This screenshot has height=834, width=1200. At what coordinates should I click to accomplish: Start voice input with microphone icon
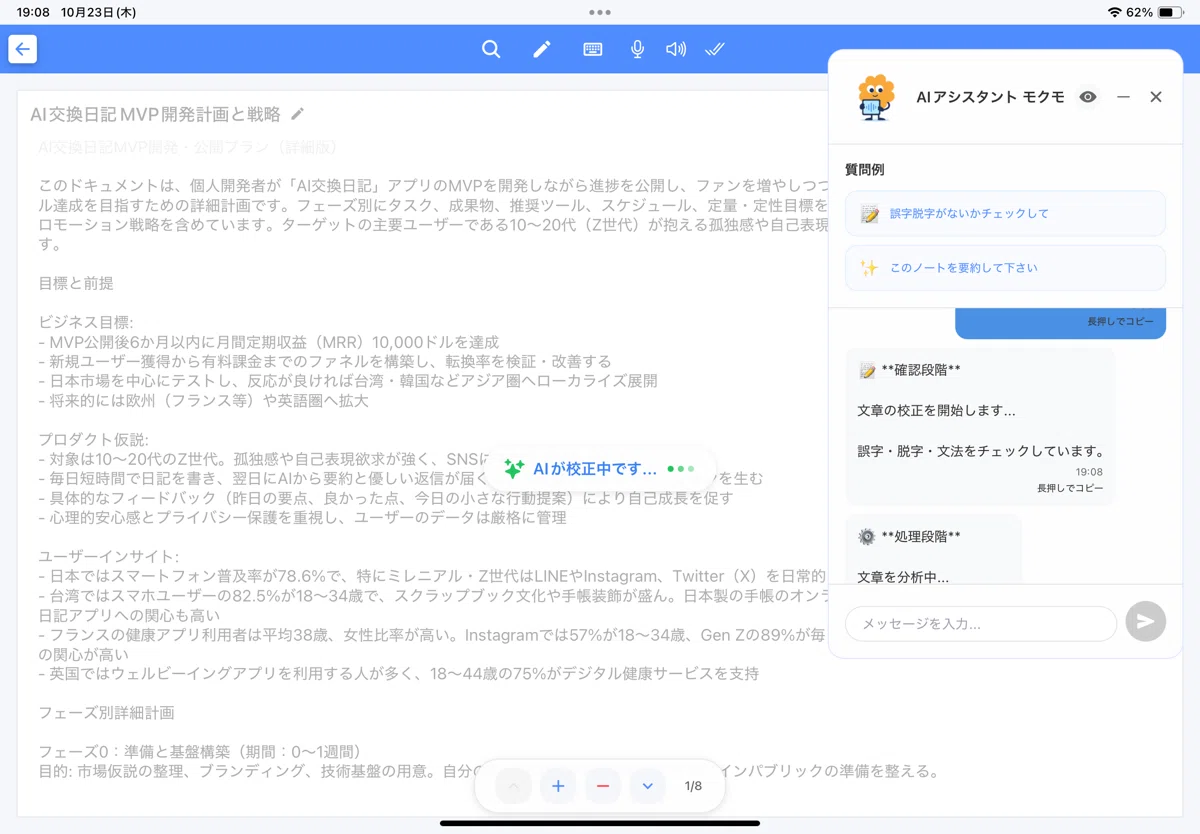pyautogui.click(x=637, y=49)
